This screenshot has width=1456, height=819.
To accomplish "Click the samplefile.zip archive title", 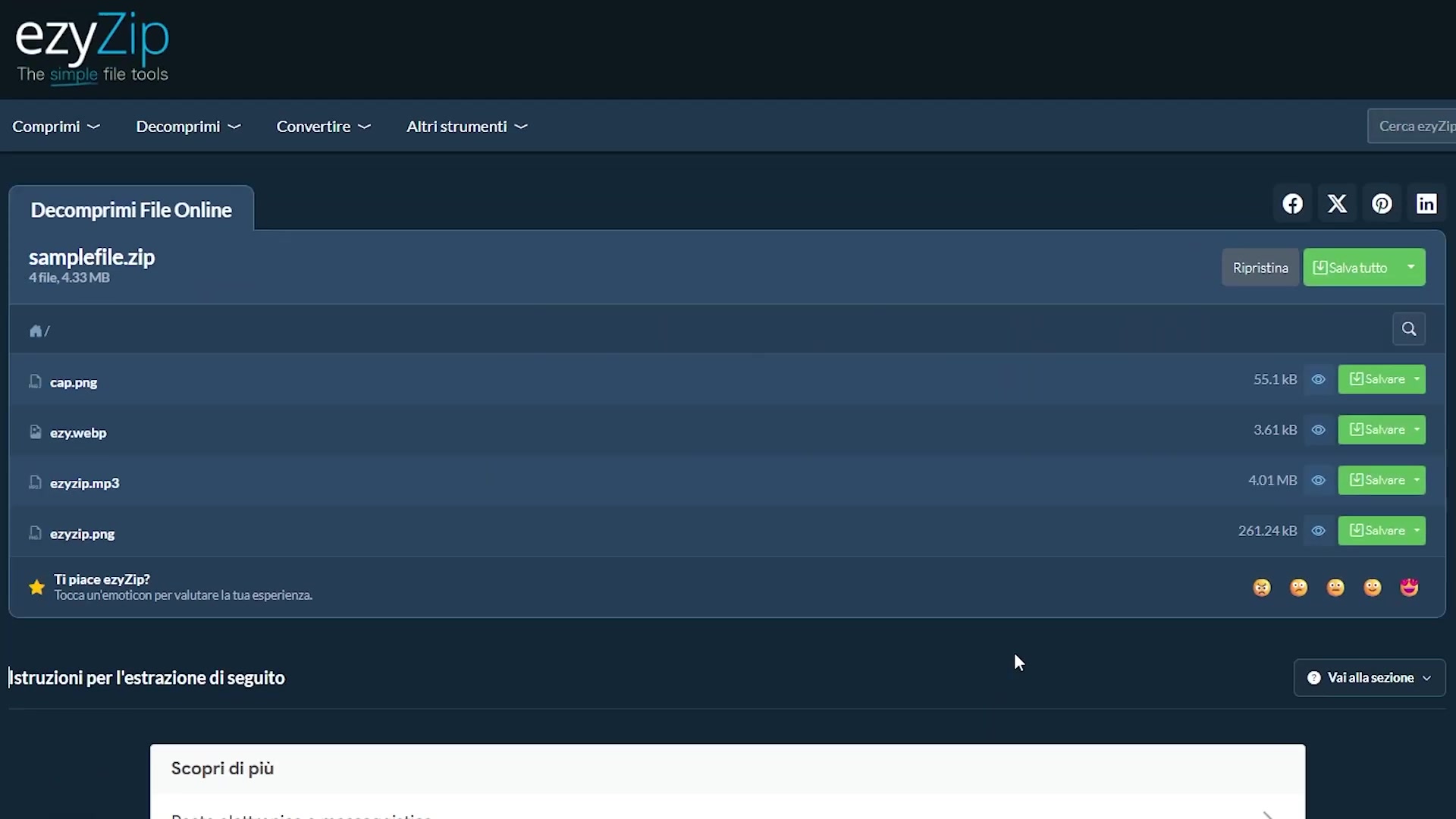I will 92,257.
